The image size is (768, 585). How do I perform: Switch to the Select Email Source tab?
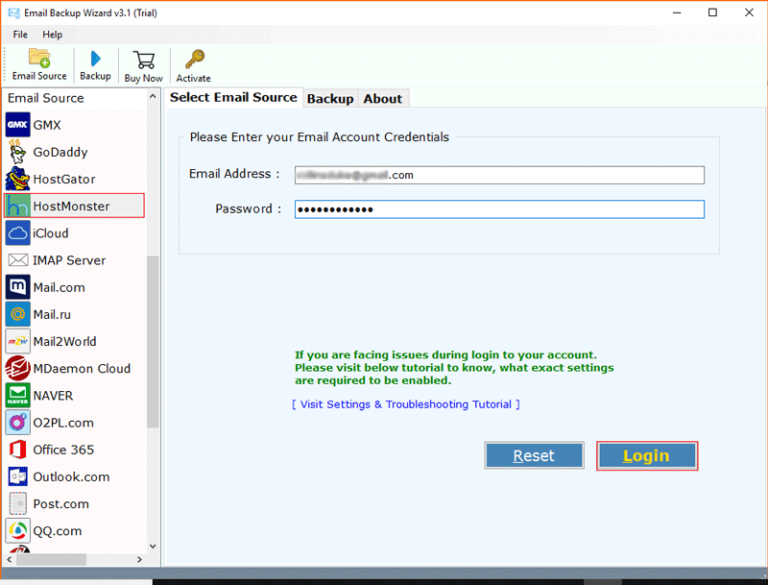234,97
